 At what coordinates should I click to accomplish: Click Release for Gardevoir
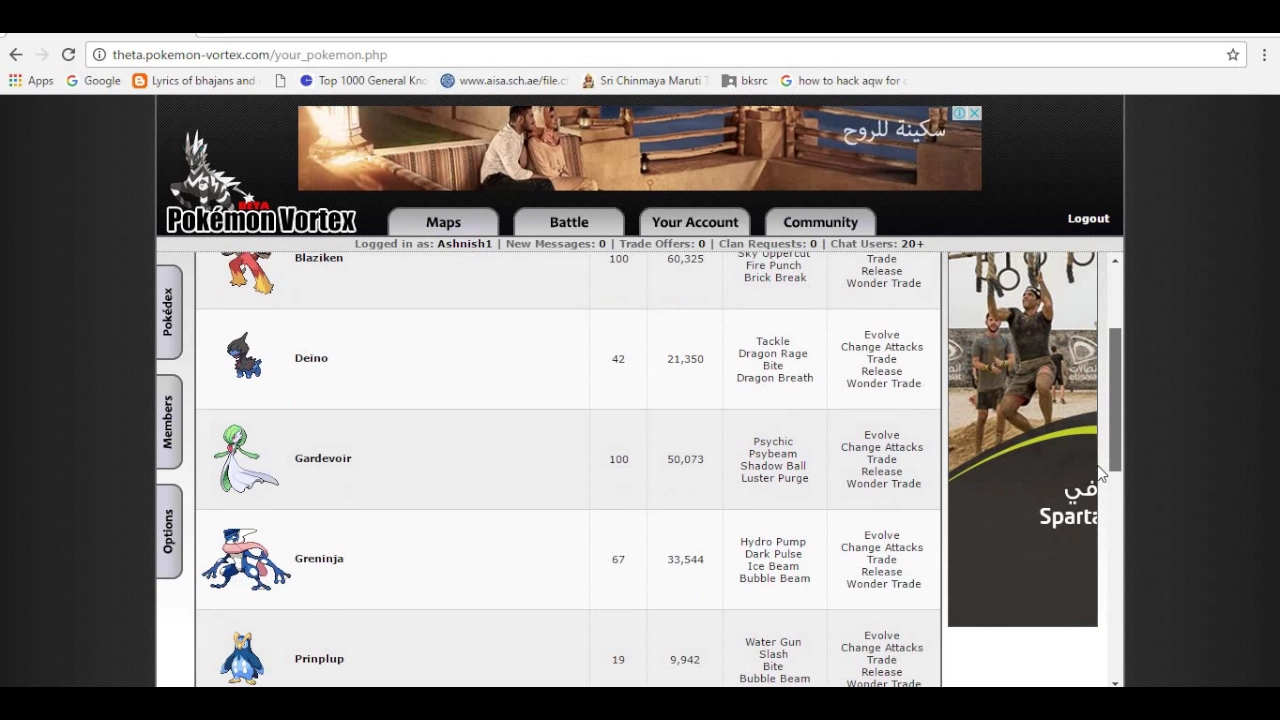point(882,471)
